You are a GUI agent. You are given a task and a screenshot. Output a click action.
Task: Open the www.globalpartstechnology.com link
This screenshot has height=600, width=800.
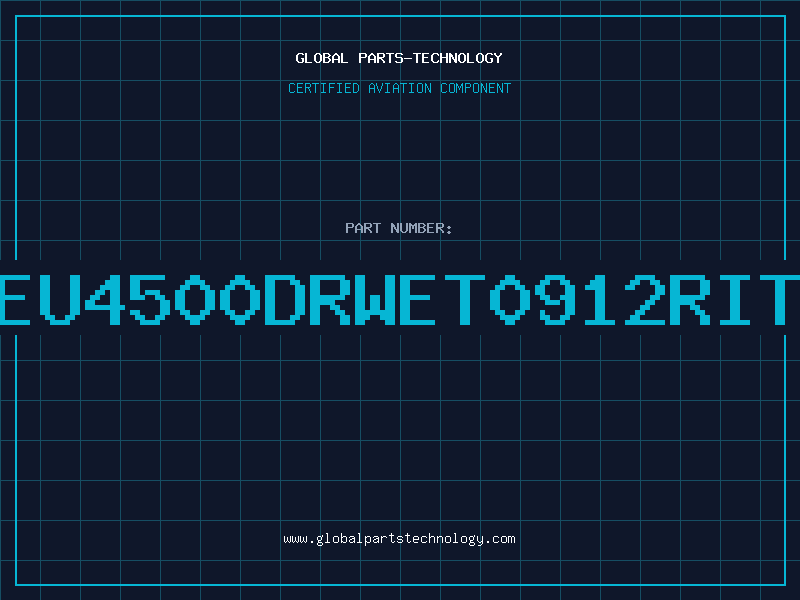tap(399, 539)
